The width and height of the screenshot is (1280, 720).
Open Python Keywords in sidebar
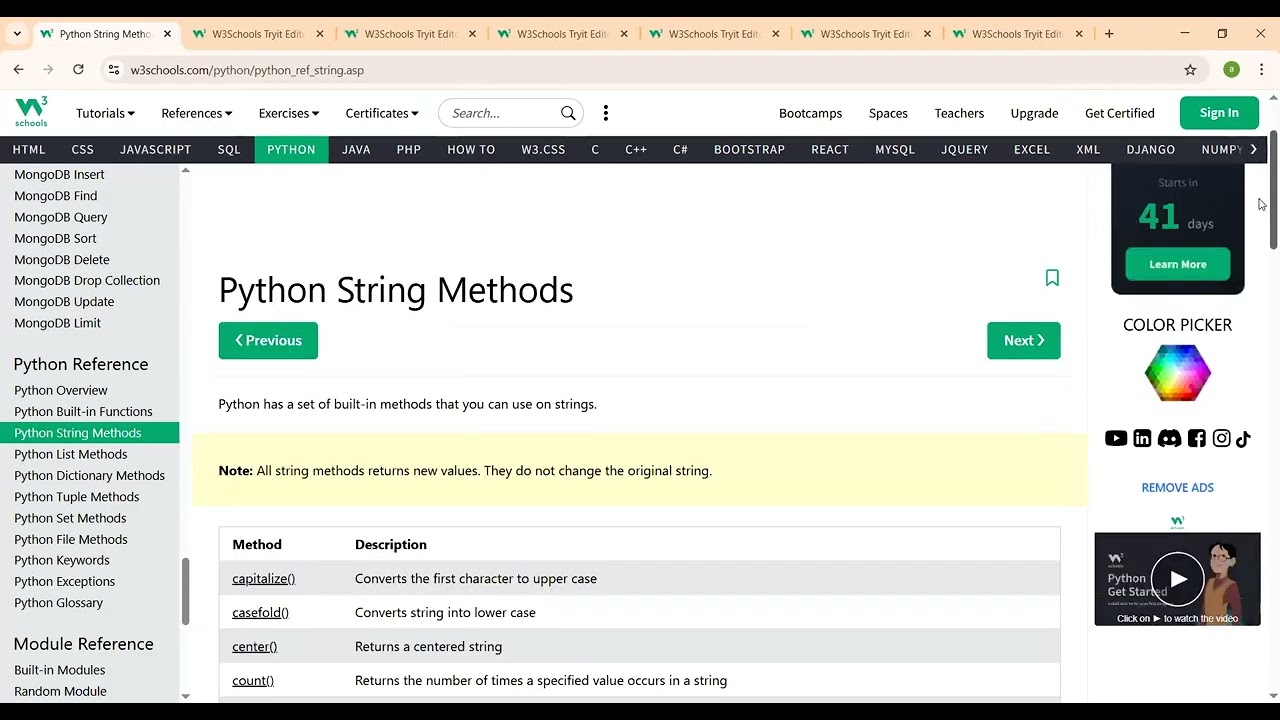point(62,561)
